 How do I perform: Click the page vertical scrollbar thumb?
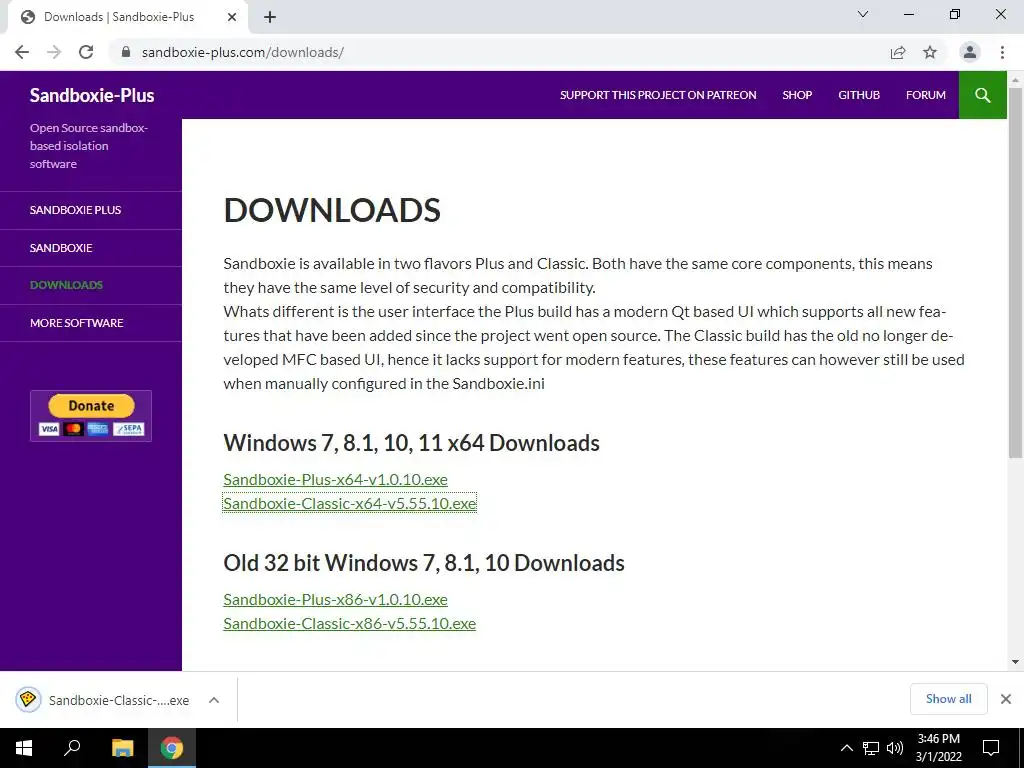pyautogui.click(x=1015, y=273)
